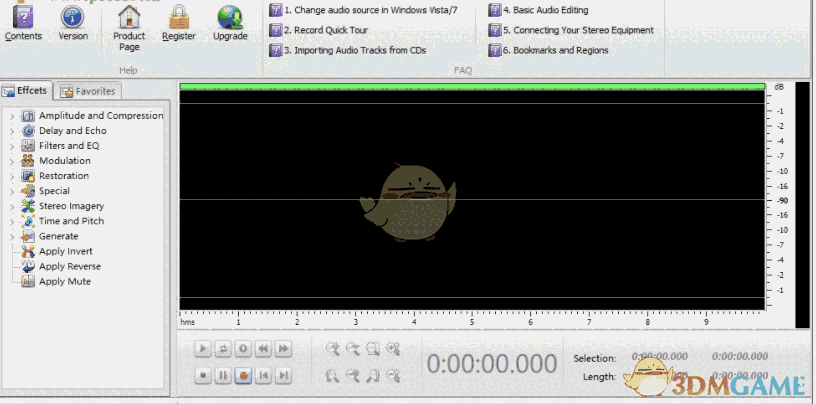Open FAQ 2 Record Quick Tour
Viewport: 816px width, 404px height.
pos(318,30)
